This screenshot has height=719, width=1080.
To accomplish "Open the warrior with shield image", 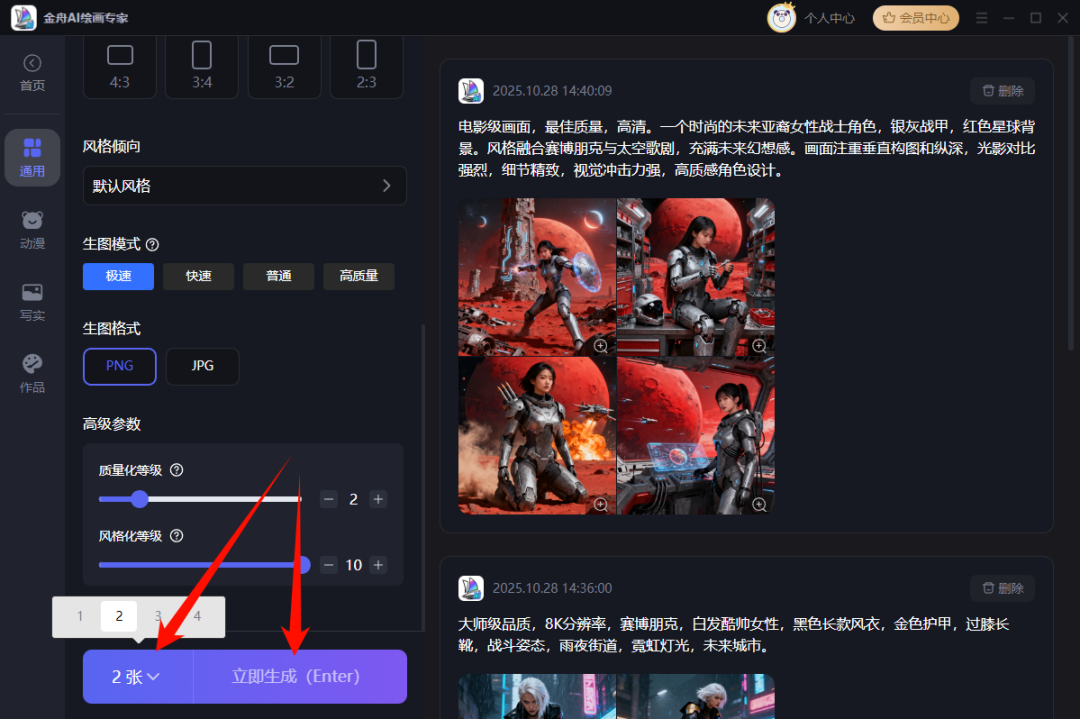I will point(537,278).
